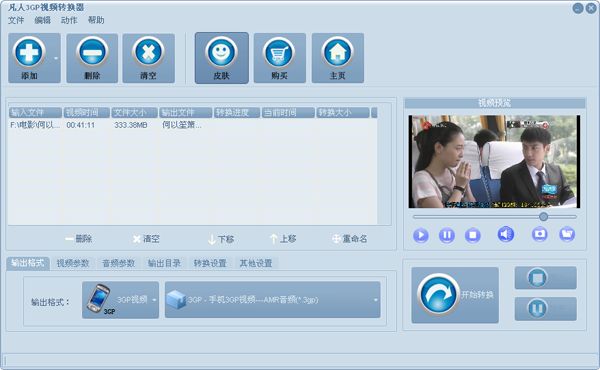Switch to the 输出格式 tab

28,263
